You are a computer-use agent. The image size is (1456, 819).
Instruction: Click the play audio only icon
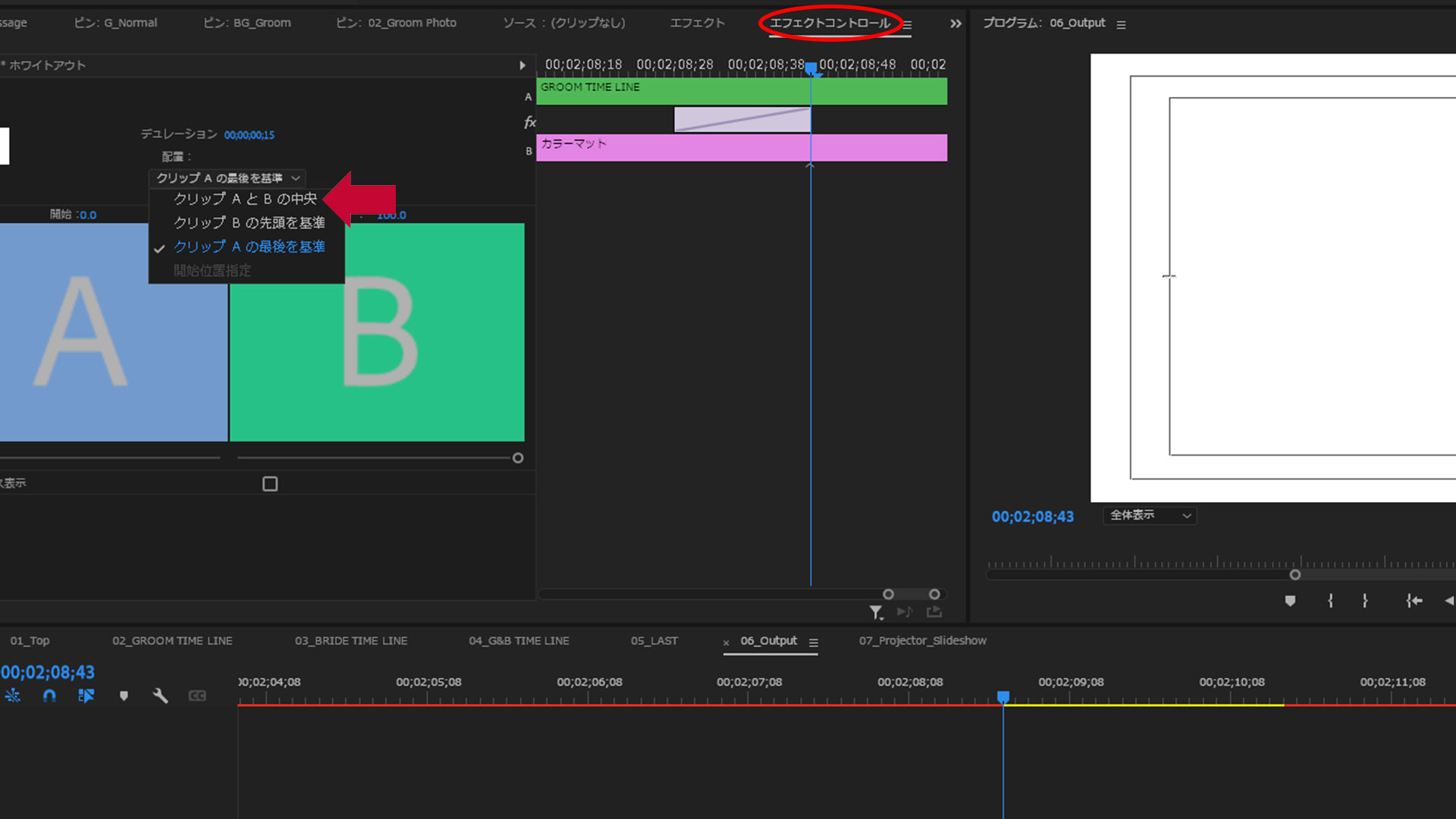click(905, 612)
